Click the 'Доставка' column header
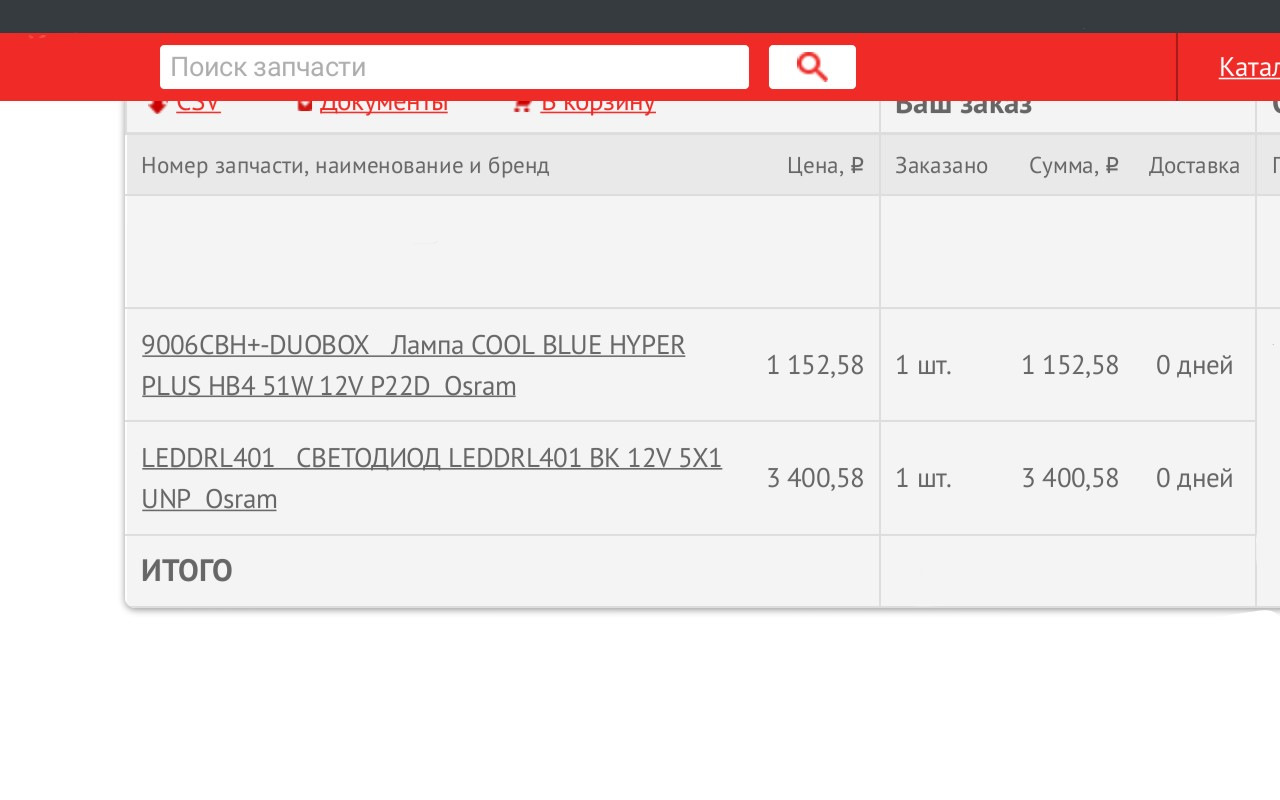 coord(1194,165)
